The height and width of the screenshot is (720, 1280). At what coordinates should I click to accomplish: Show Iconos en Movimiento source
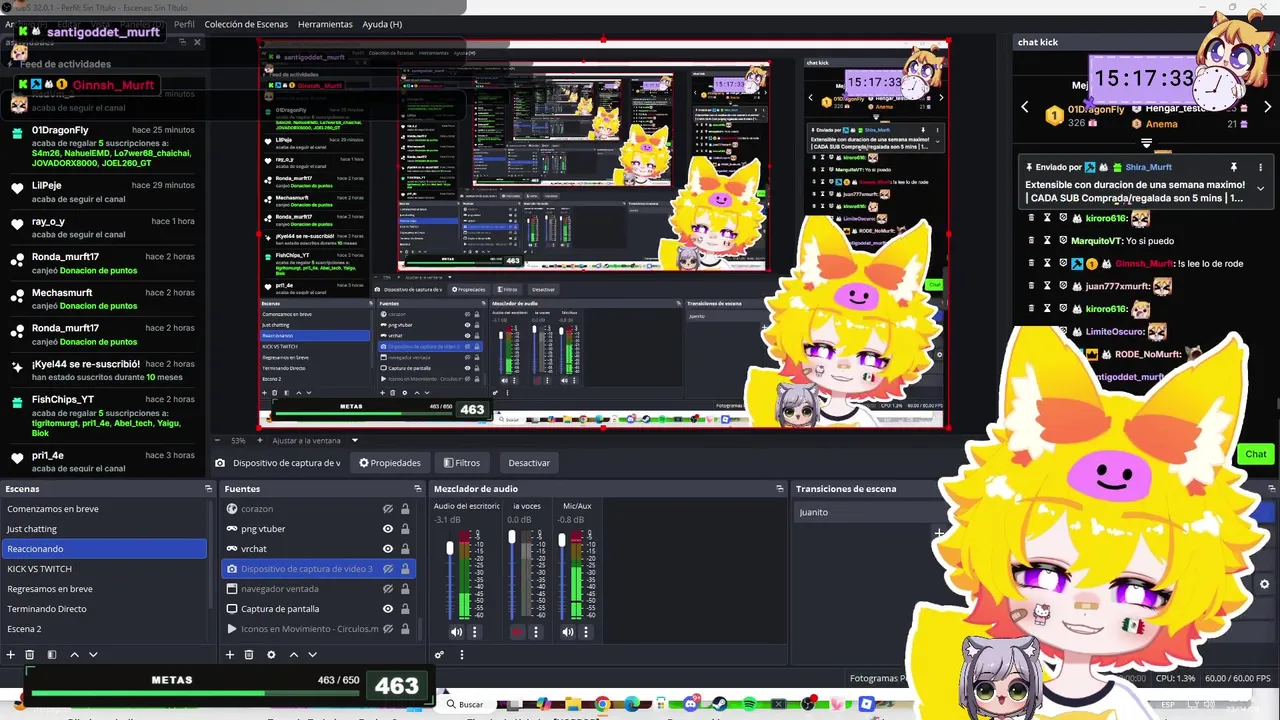[388, 629]
